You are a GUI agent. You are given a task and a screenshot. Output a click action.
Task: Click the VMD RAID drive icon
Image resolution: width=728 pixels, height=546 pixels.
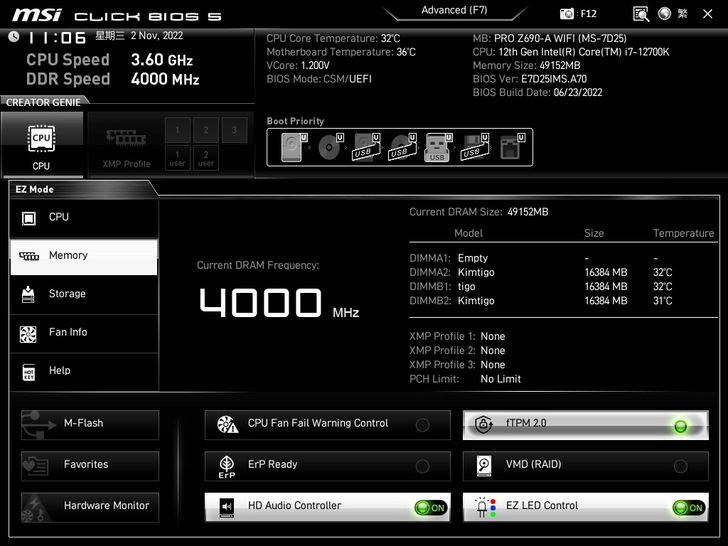coord(484,466)
